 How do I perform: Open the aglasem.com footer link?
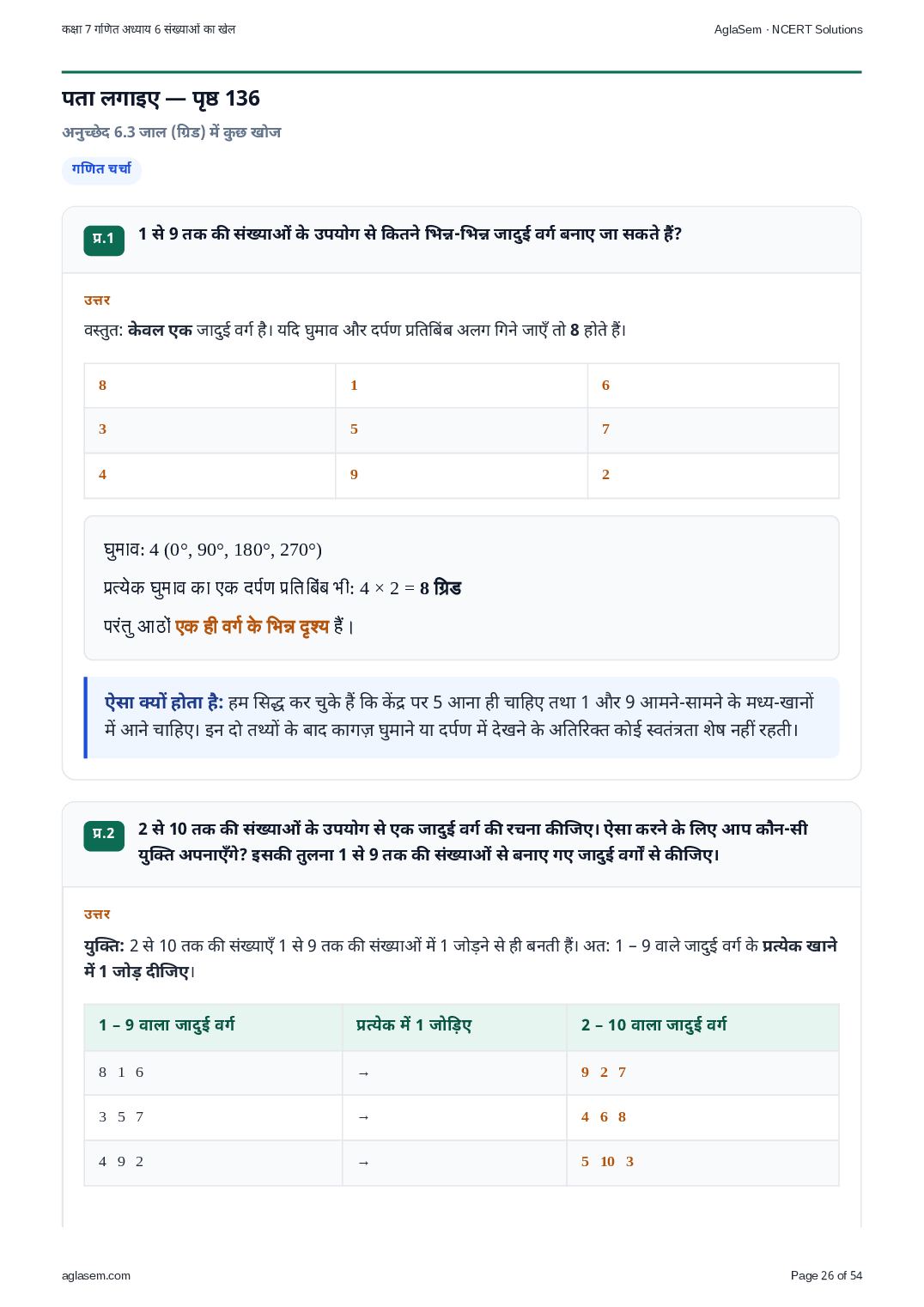coord(96,1275)
